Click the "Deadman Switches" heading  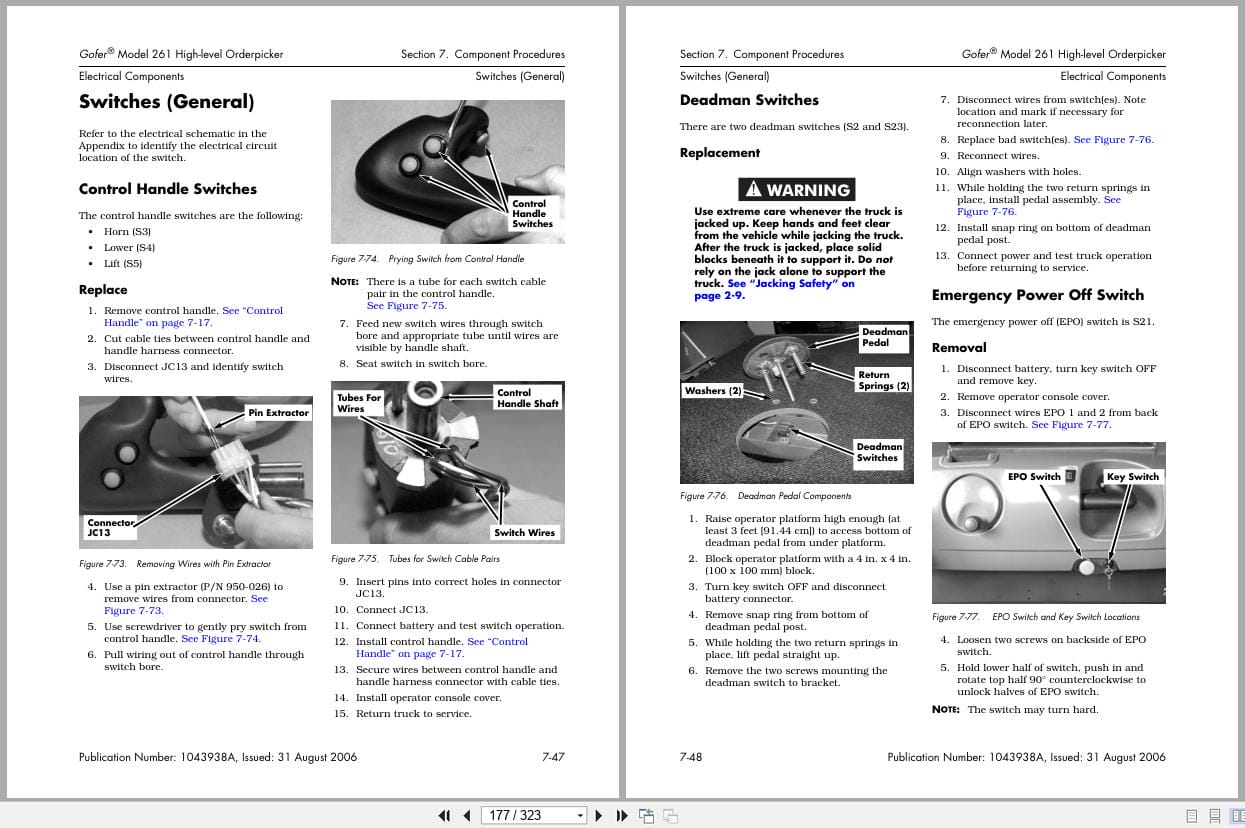pos(749,100)
